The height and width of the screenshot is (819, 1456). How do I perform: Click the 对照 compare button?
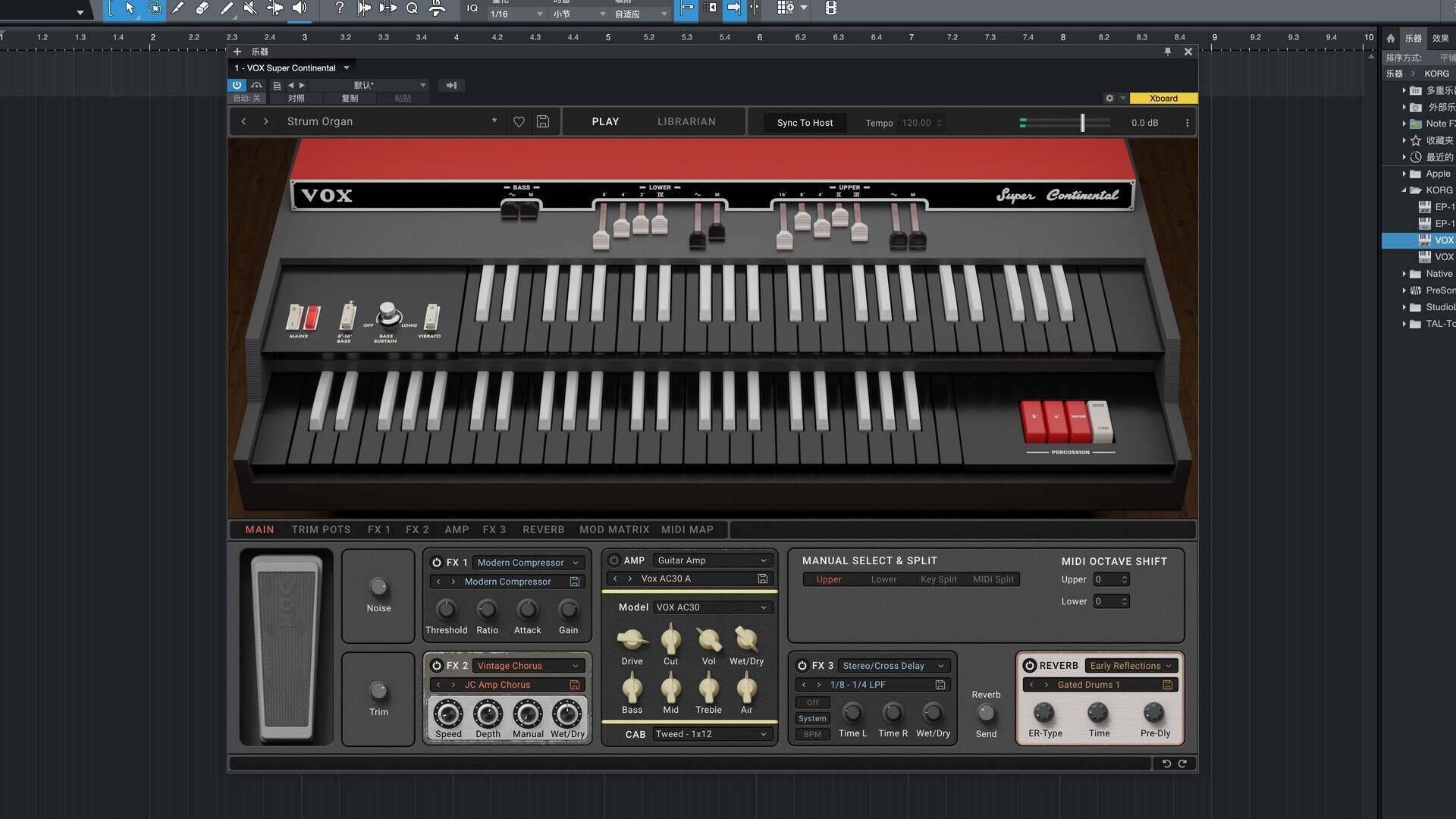(x=297, y=99)
